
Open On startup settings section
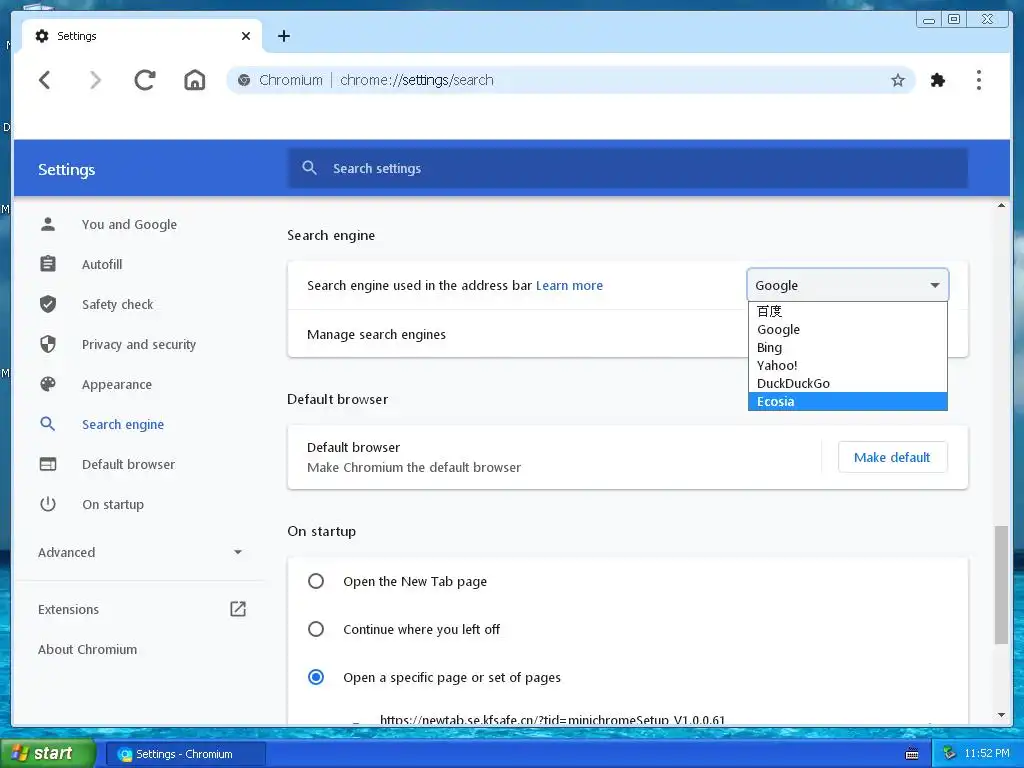click(113, 504)
